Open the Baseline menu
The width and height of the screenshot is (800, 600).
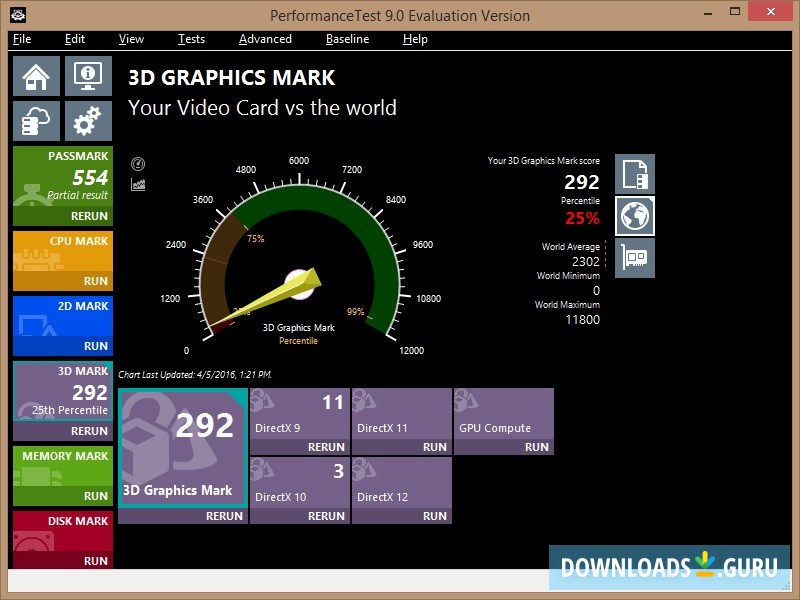click(x=347, y=39)
